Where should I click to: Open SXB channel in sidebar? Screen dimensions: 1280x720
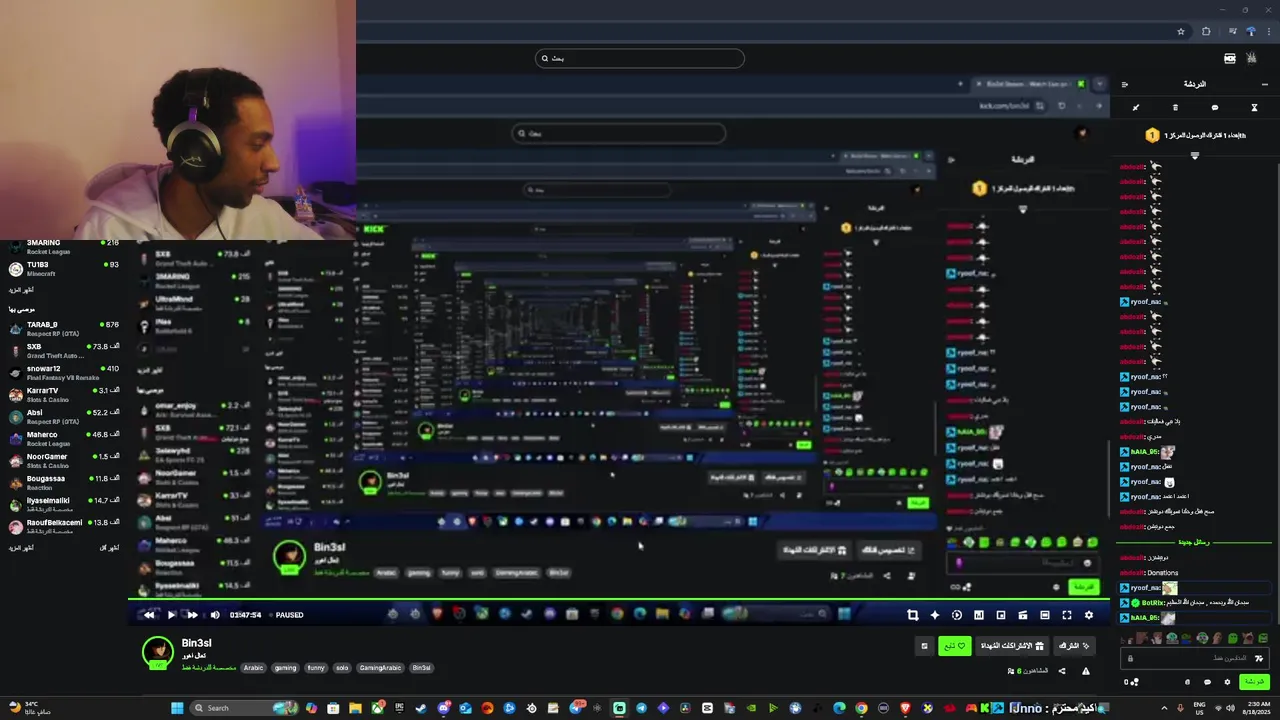[x=62, y=351]
